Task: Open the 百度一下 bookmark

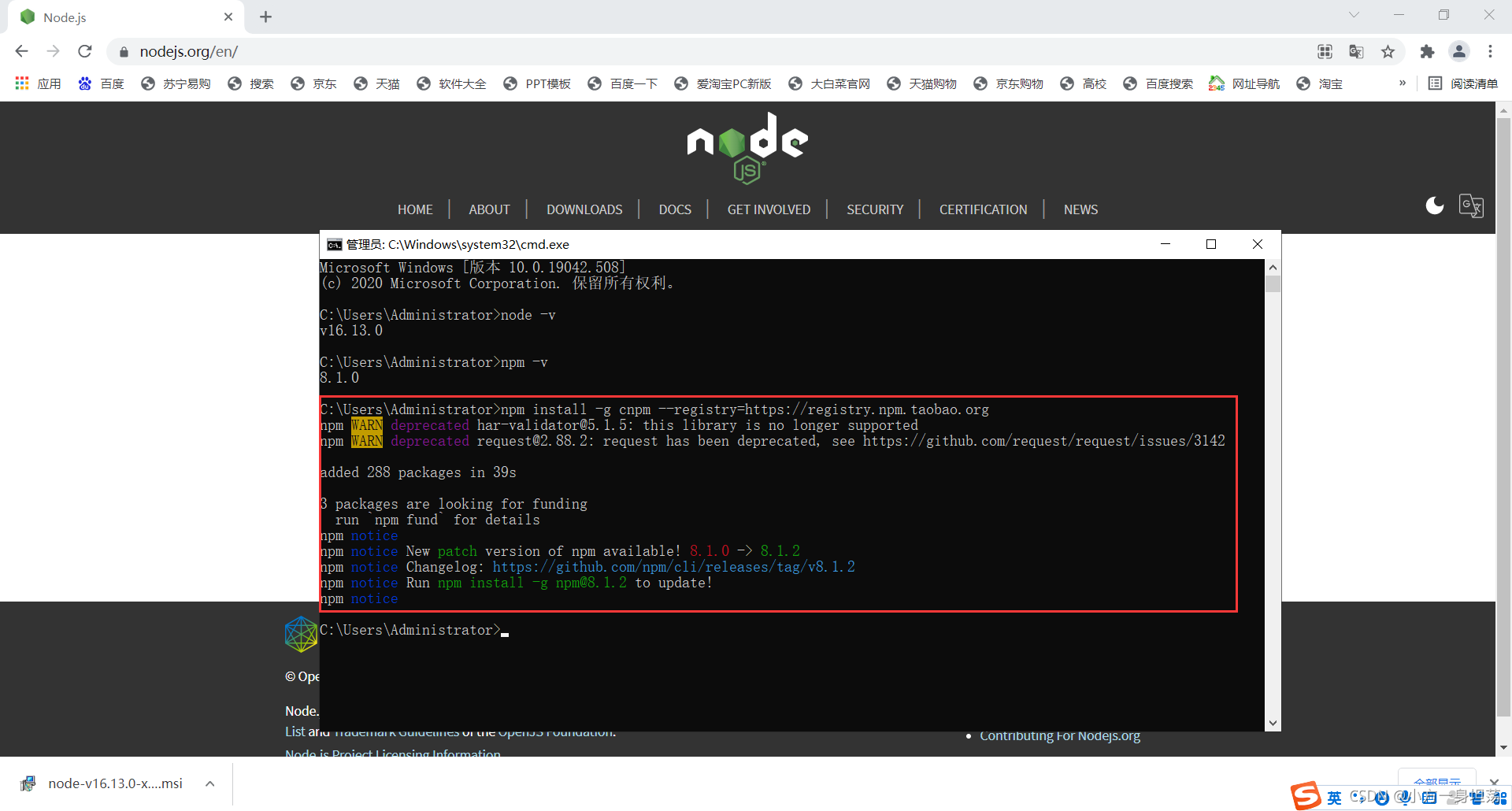Action: point(623,83)
